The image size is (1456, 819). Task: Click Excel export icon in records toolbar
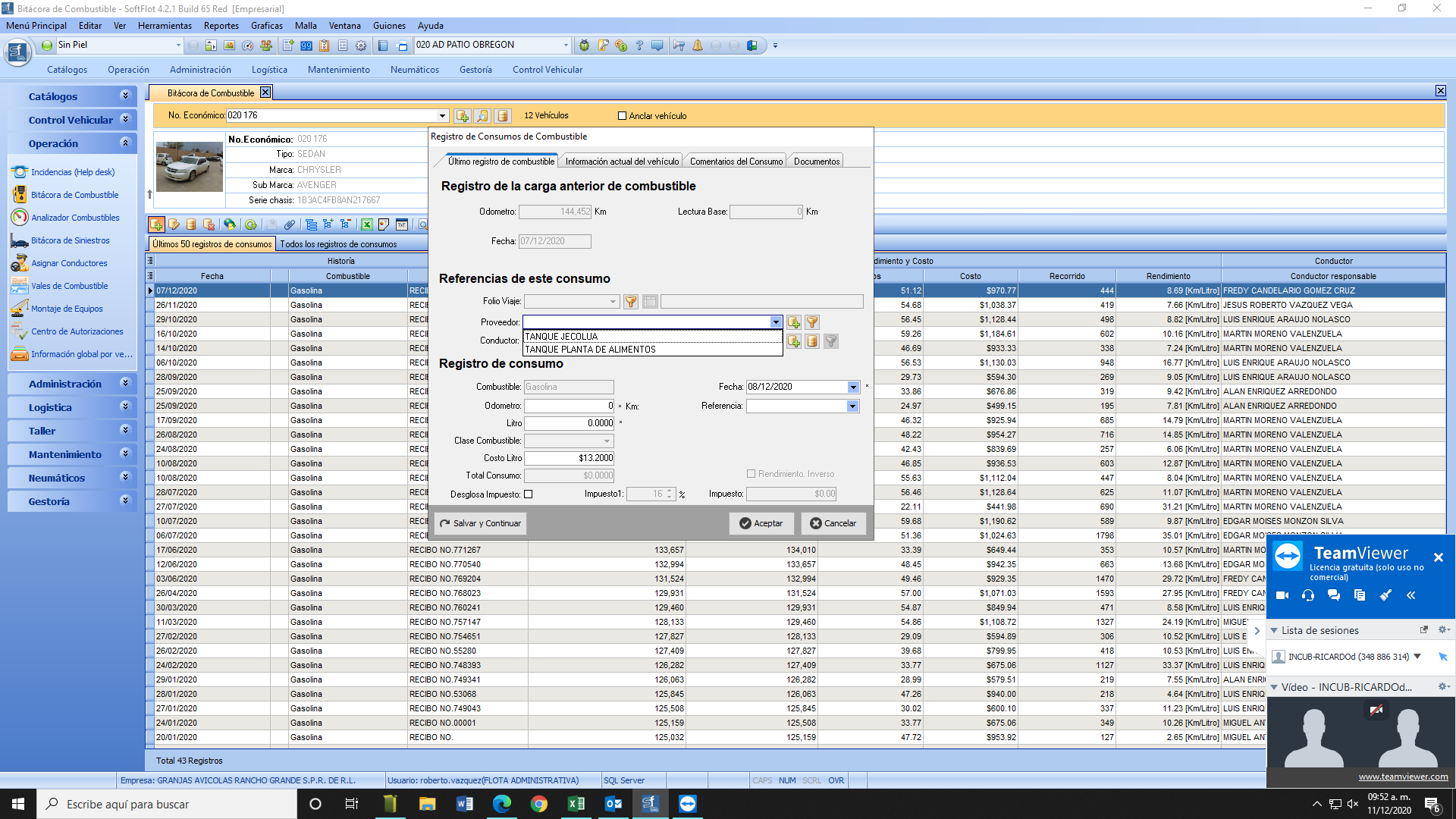point(366,224)
